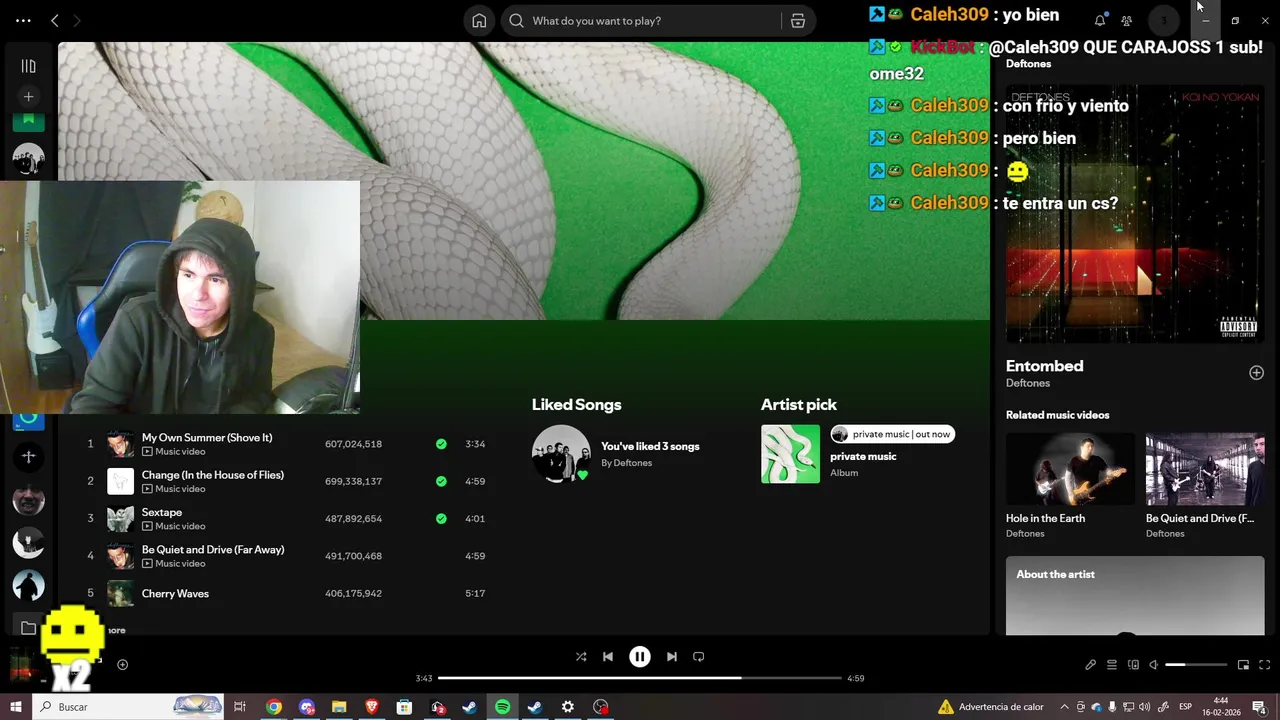Open the Liked Songs artist thumbnail
The width and height of the screenshot is (1280, 720).
pyautogui.click(x=561, y=454)
